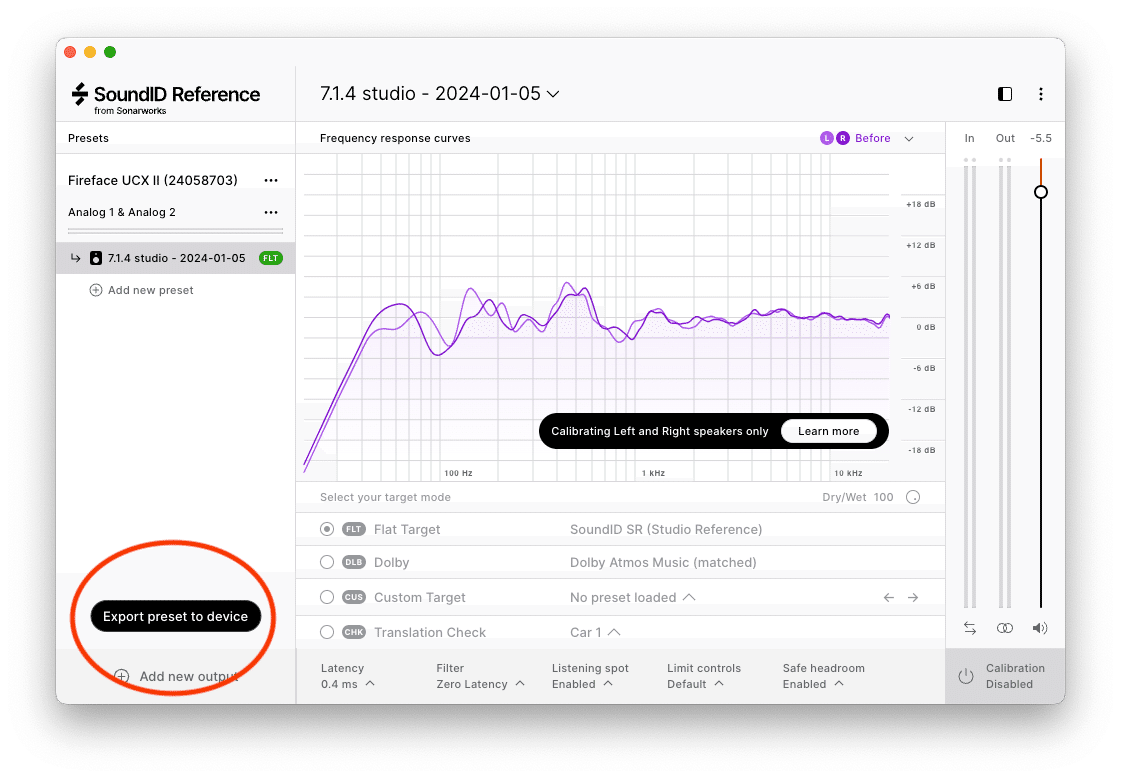Click the Calibration power icon
The image size is (1121, 778).
[x=966, y=676]
